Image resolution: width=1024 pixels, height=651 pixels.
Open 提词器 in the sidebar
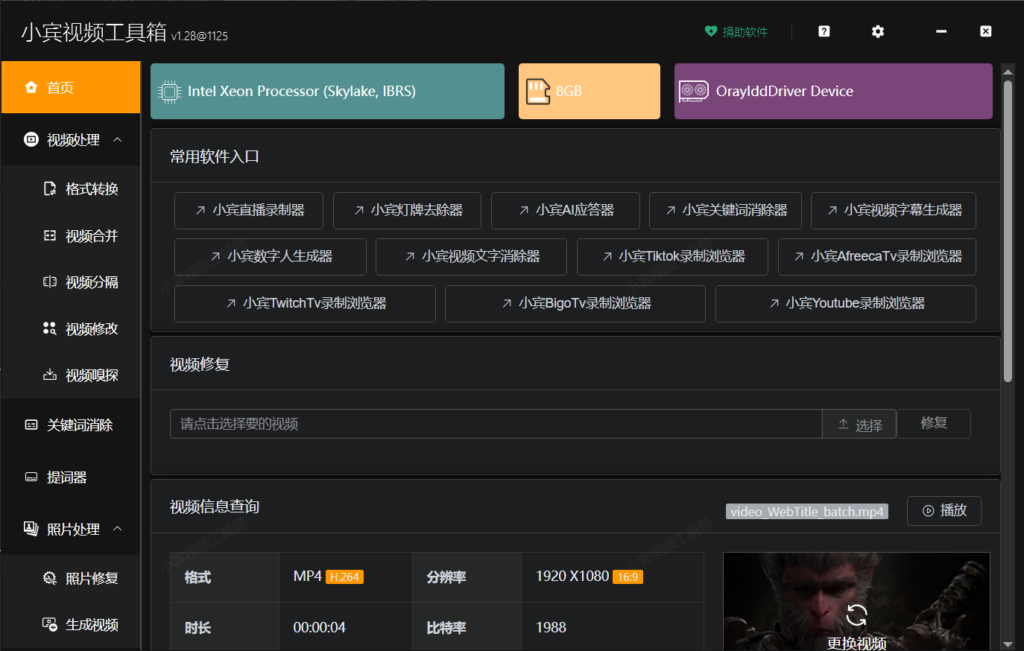click(x=66, y=478)
